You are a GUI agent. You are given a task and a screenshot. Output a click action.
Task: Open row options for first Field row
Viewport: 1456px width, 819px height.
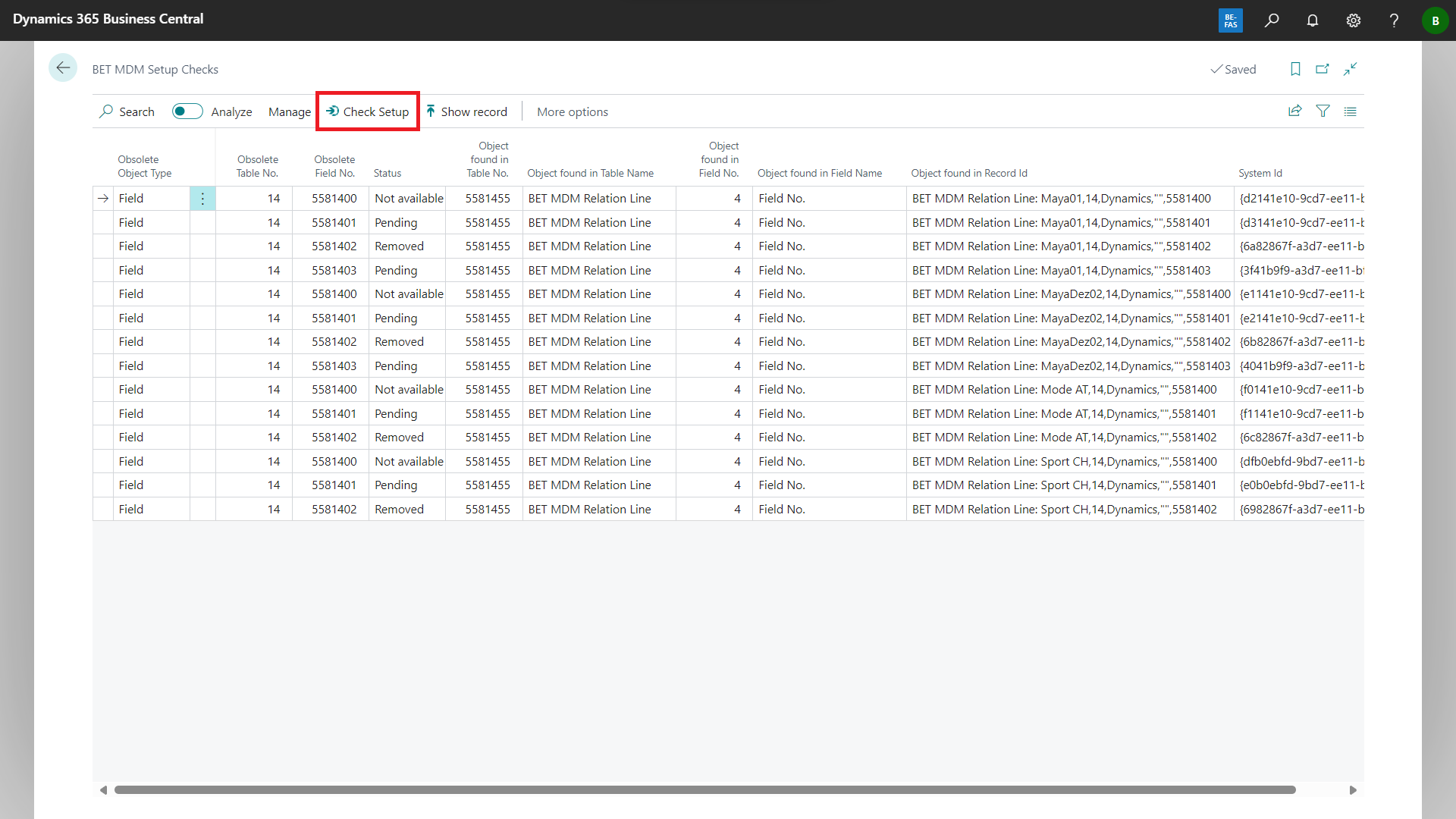point(202,199)
